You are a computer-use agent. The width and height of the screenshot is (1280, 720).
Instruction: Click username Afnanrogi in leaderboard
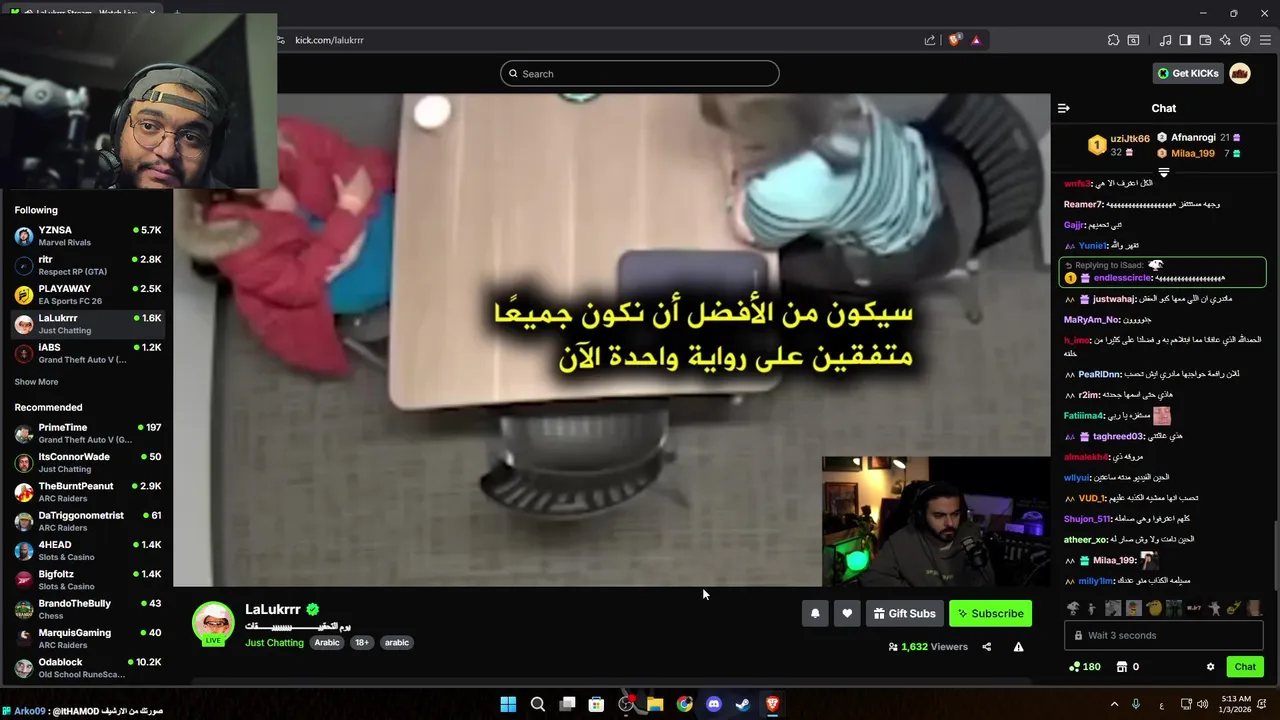(1193, 138)
